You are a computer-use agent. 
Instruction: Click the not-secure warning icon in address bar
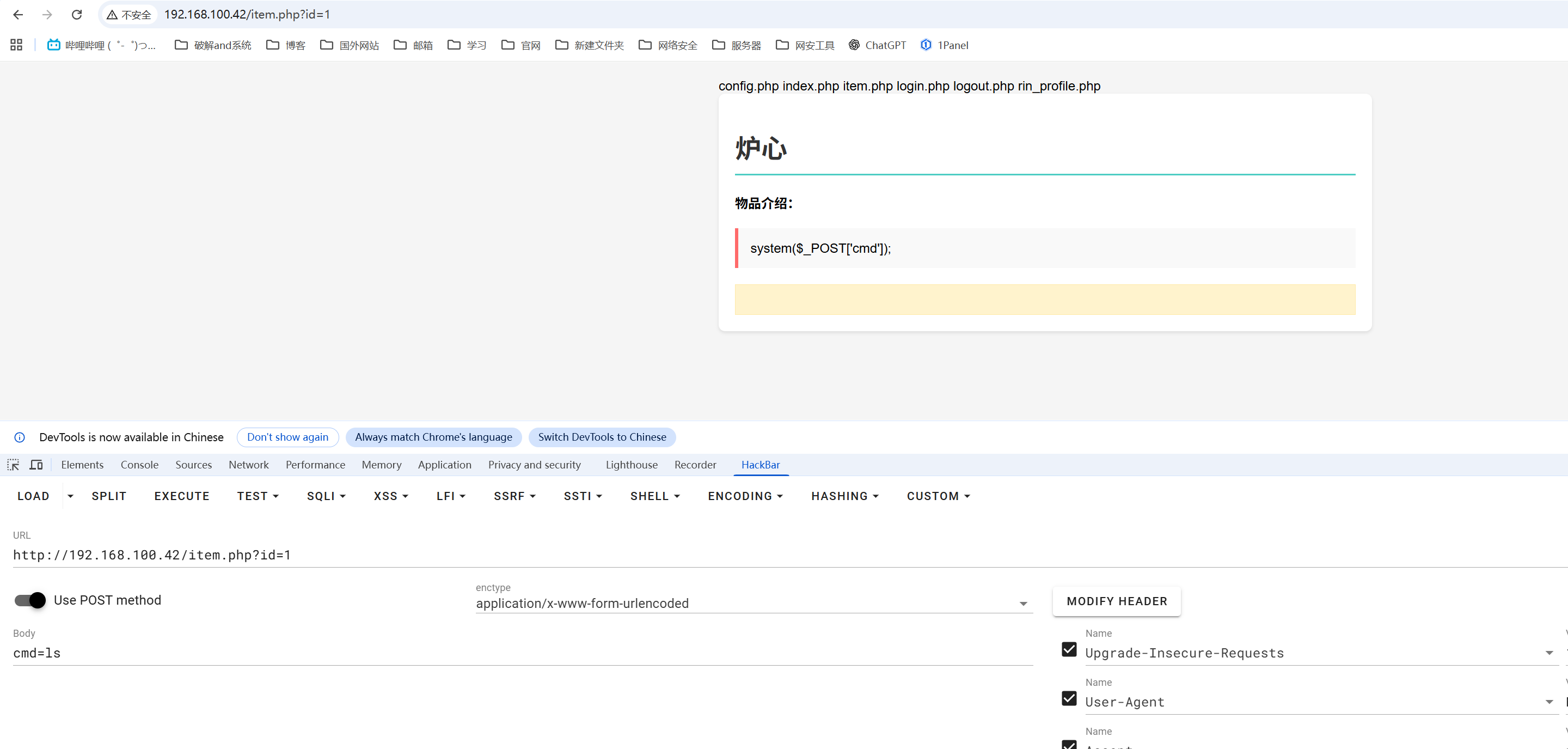pos(113,15)
